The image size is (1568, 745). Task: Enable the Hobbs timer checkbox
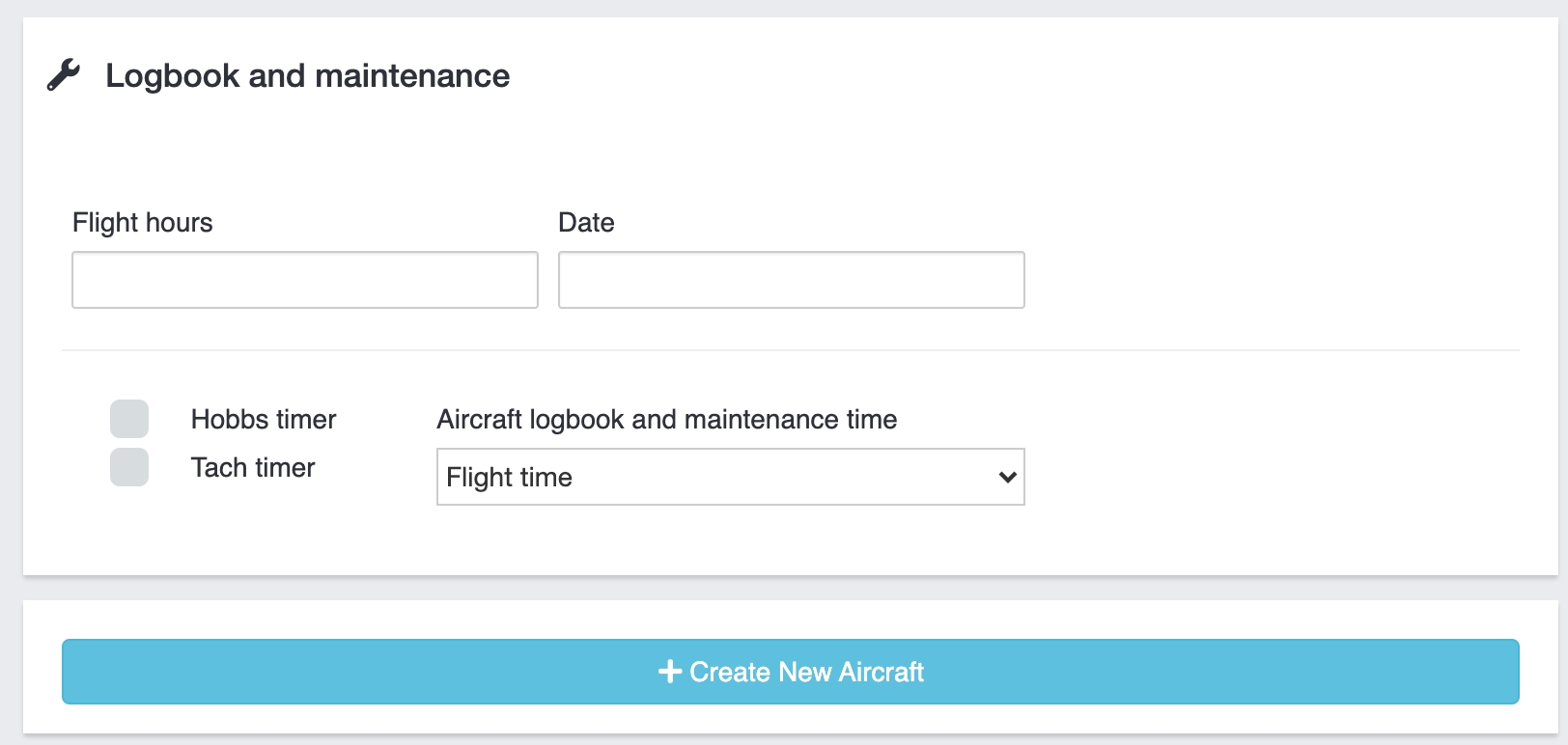129,419
